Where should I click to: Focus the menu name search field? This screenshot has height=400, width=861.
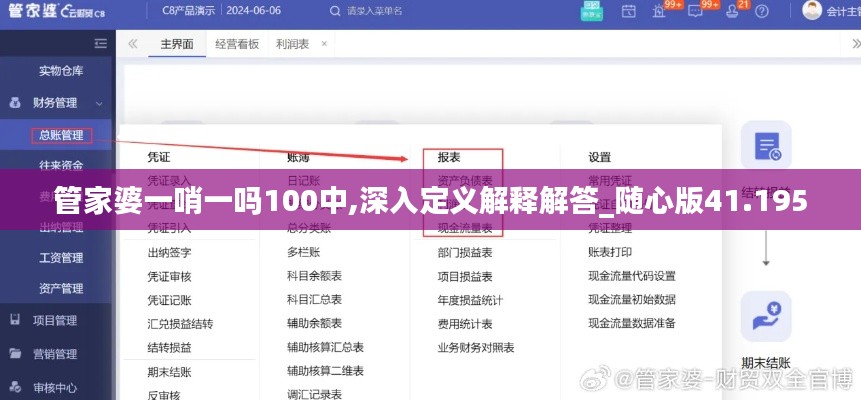(375, 11)
